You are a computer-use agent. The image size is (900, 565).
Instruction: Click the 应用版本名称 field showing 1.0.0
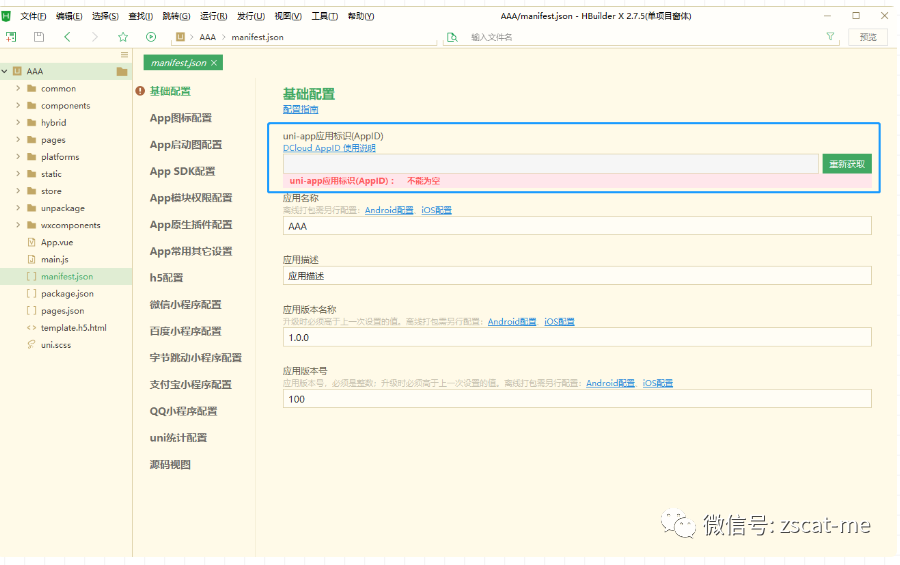click(x=577, y=337)
